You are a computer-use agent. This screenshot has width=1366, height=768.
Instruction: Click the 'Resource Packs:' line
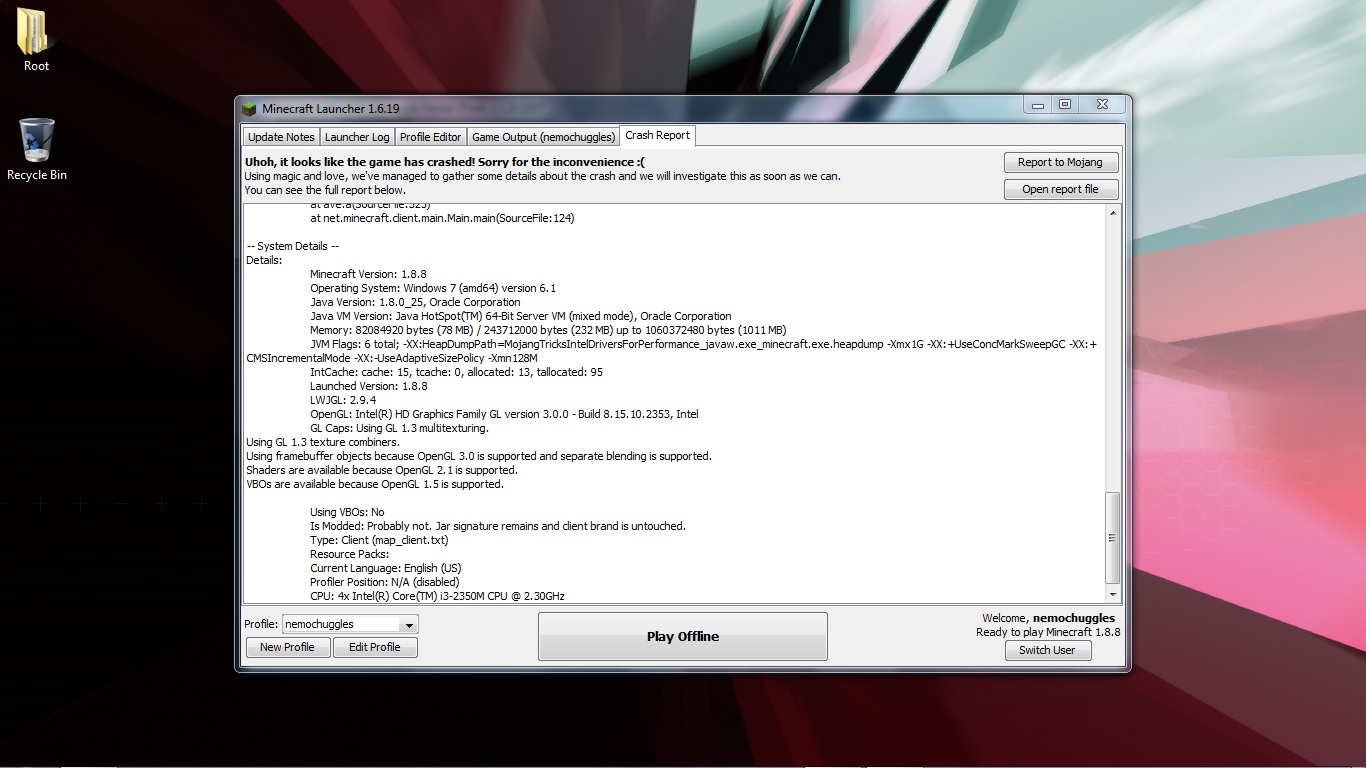coord(349,554)
